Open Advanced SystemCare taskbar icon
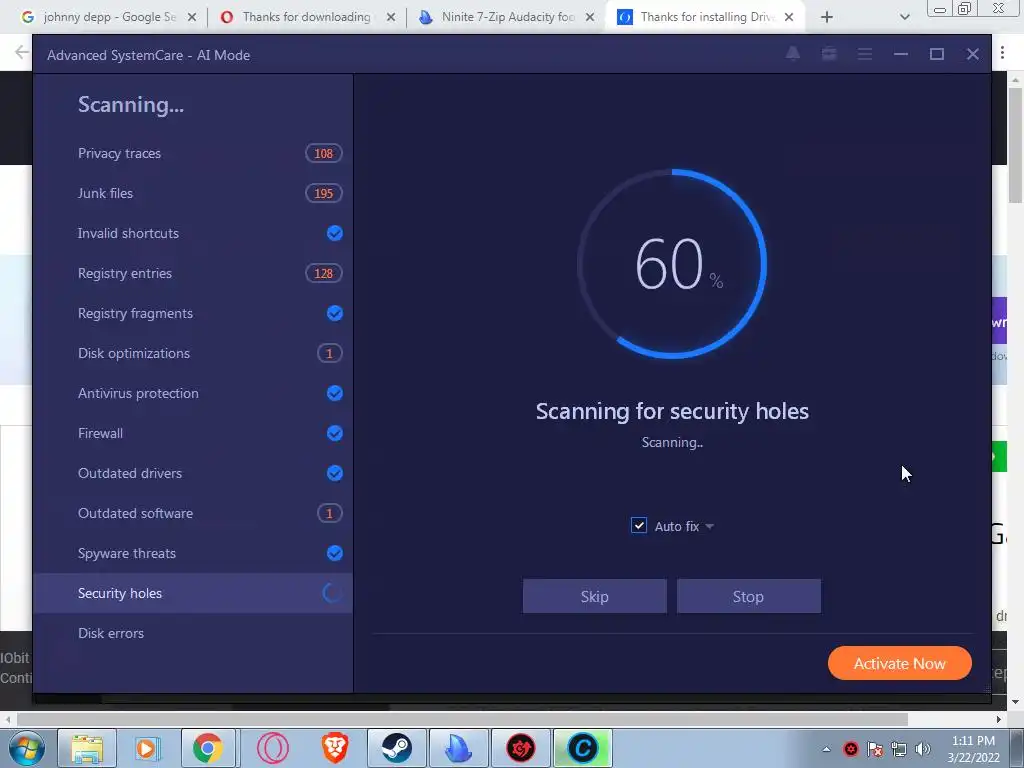Viewport: 1024px width, 768px height. pos(583,748)
